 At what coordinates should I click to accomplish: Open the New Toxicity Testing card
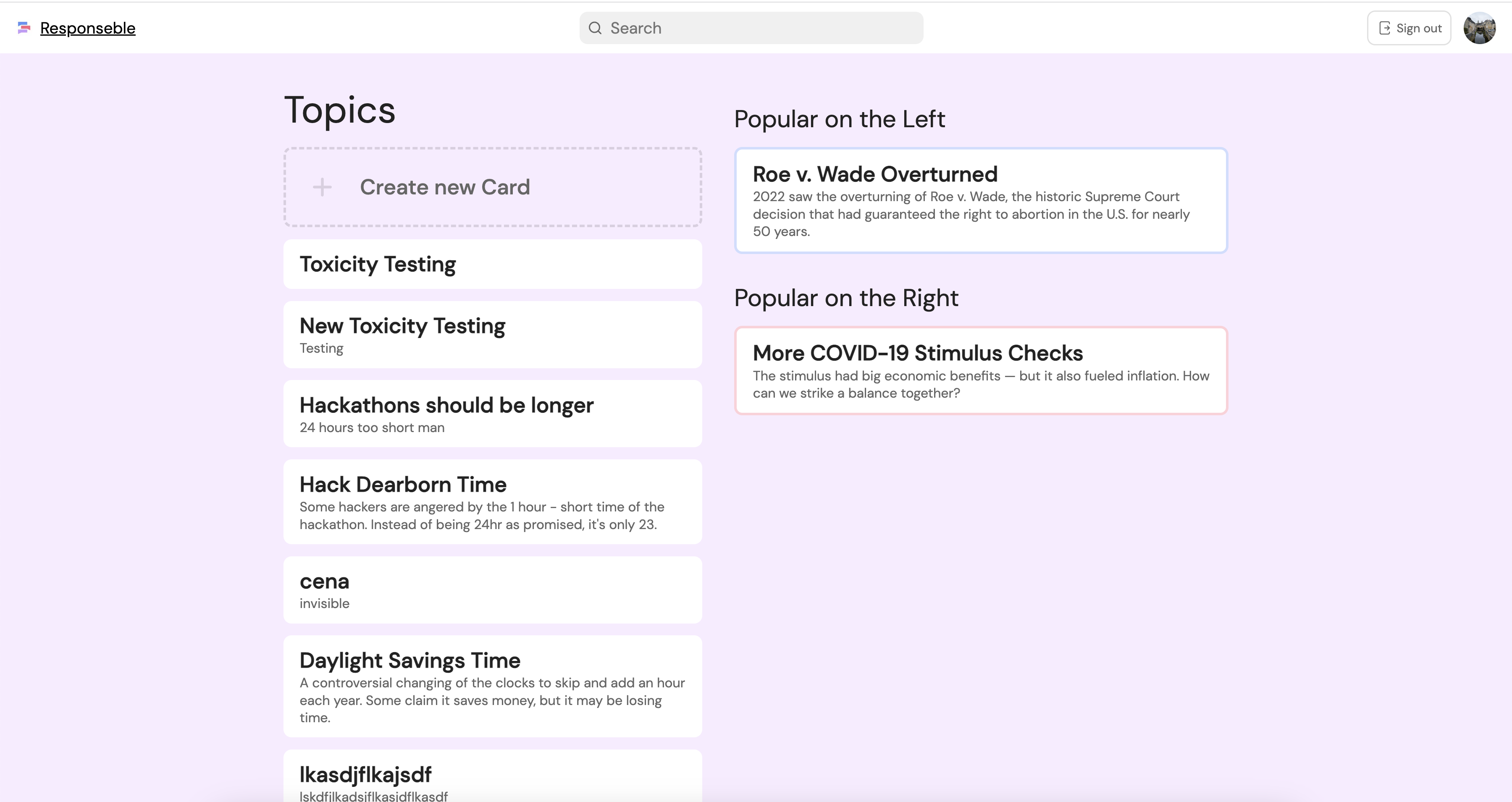(493, 334)
